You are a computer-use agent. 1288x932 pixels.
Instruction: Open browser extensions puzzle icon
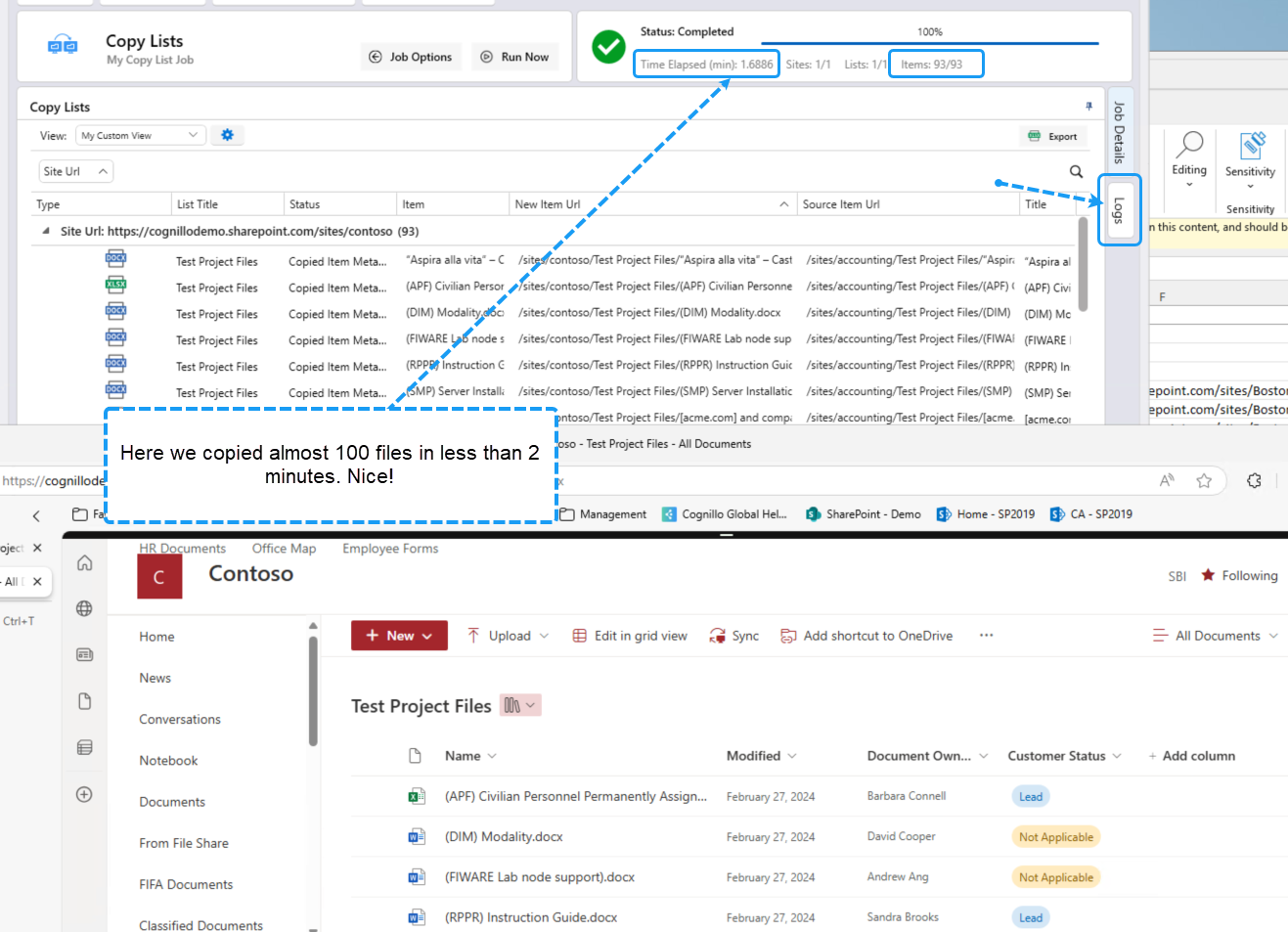point(1254,480)
